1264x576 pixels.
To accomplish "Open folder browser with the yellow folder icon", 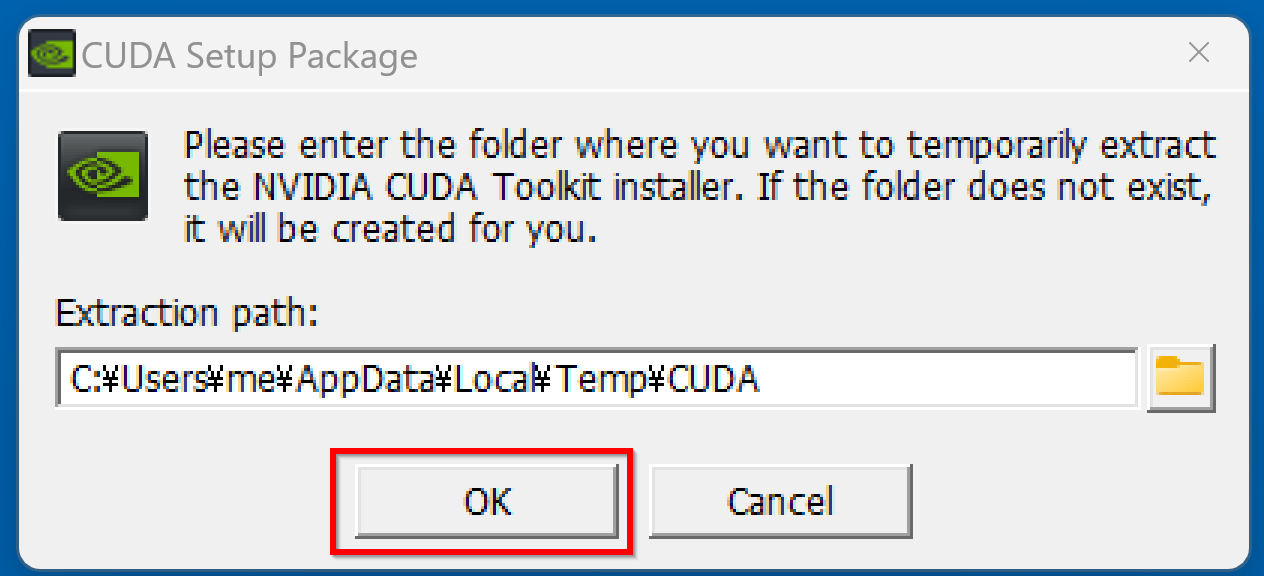I will coord(1181,379).
